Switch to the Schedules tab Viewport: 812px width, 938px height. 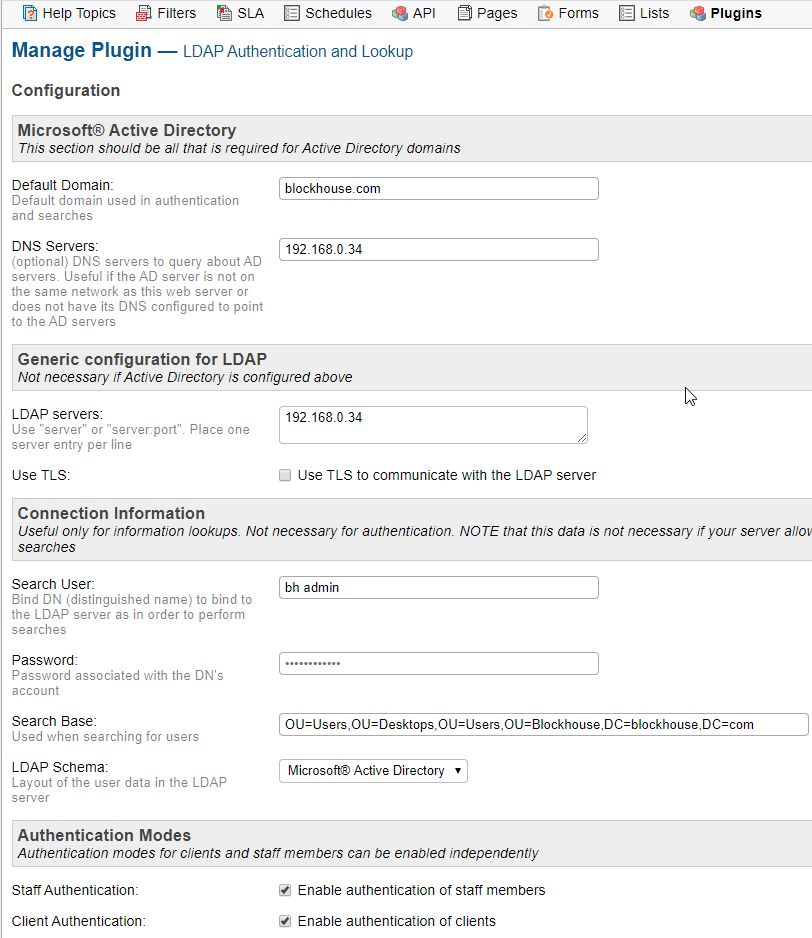[338, 13]
